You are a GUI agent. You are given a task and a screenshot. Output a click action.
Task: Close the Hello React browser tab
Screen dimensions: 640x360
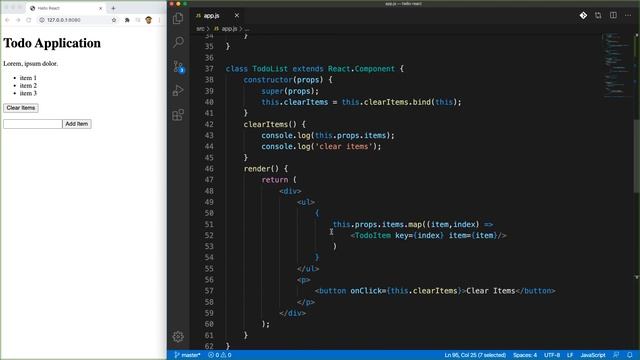(x=100, y=8)
